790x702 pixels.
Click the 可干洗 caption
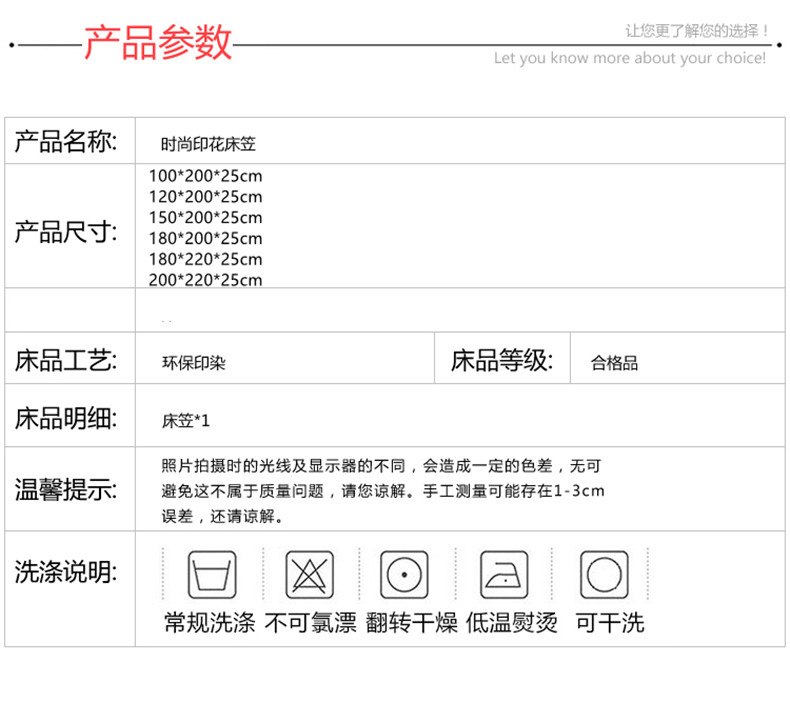point(610,623)
